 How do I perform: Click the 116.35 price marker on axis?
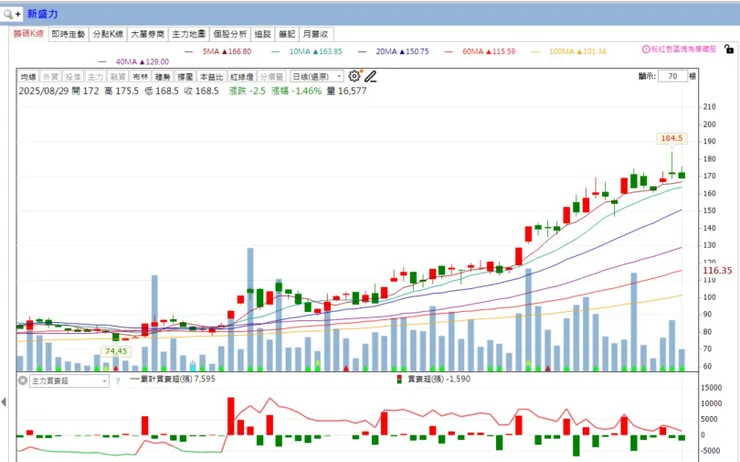click(717, 270)
